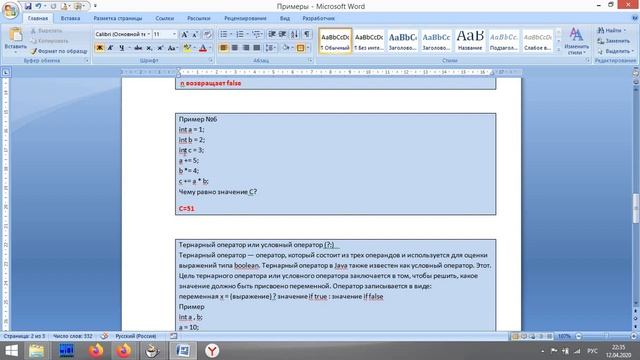Expand Шрифт font dialog launcher
640x360 pixels.
[x=211, y=60]
